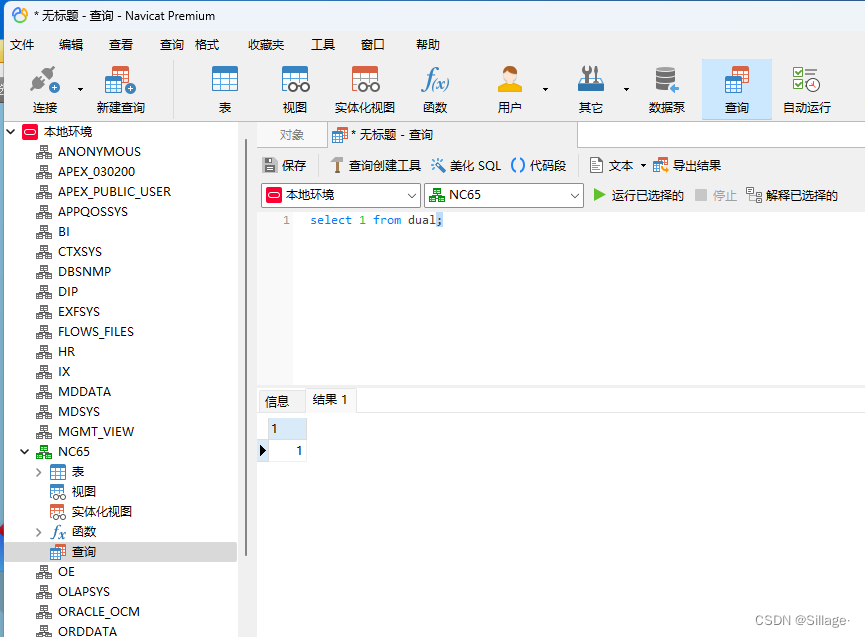865x637 pixels.
Task: Open the 格式 format menu
Action: (207, 45)
